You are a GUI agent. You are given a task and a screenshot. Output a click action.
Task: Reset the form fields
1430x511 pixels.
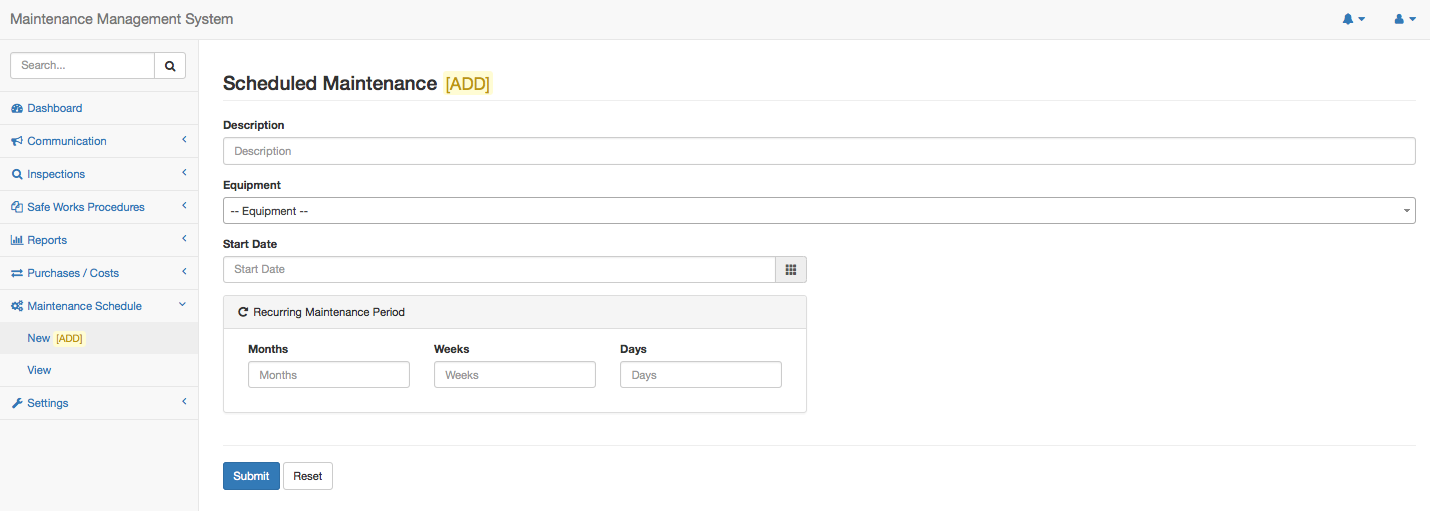(308, 476)
